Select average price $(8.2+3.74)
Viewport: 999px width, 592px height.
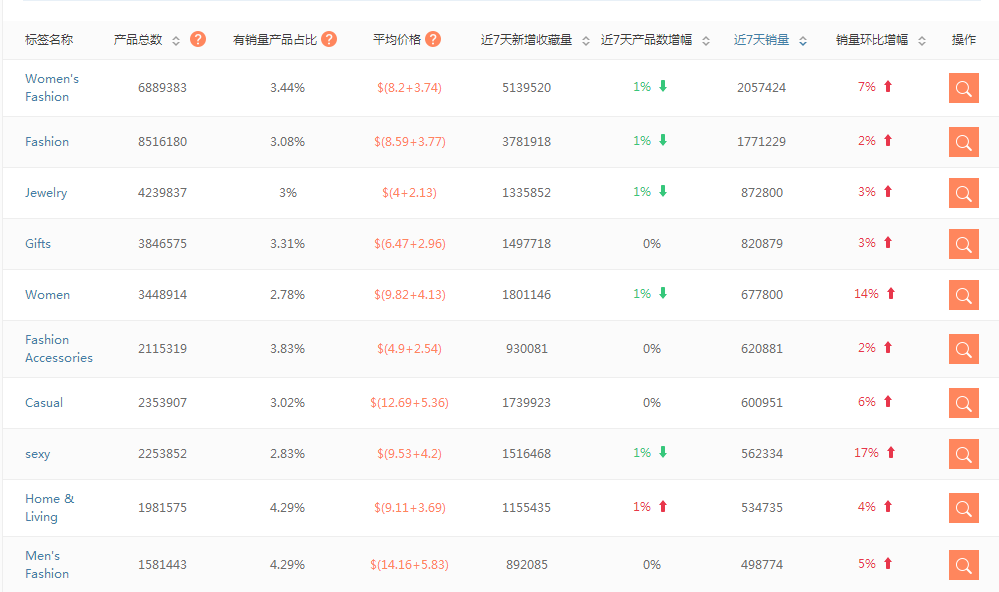coord(409,88)
